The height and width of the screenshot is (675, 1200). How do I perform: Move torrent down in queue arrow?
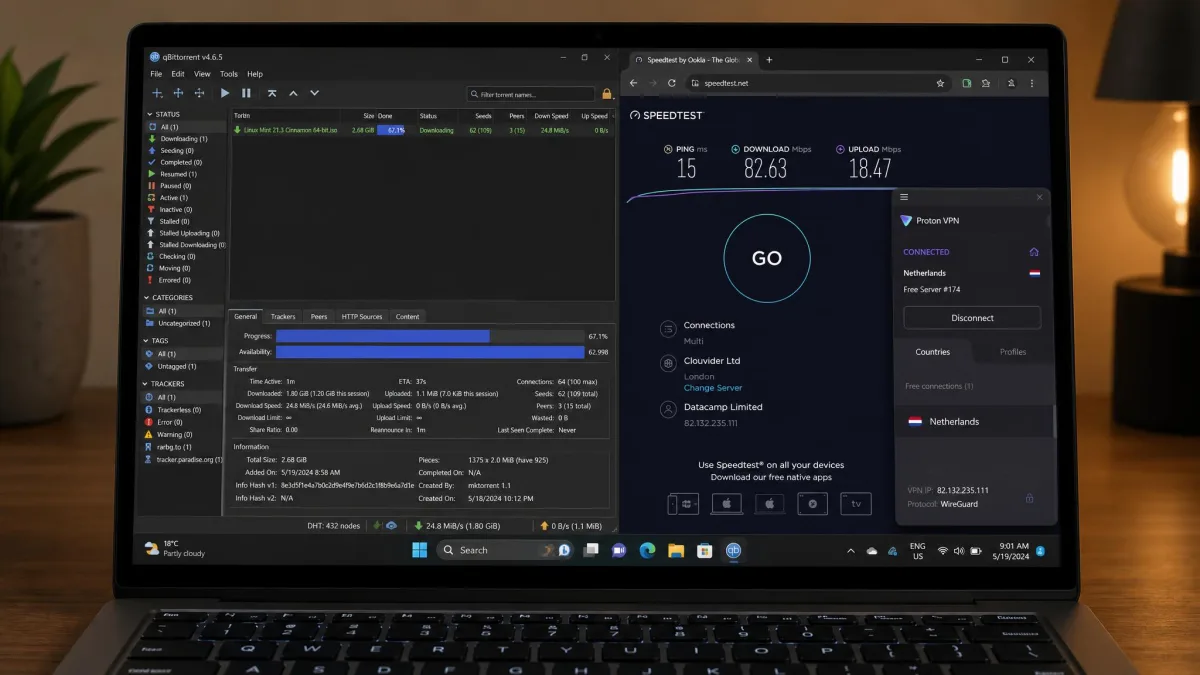314,93
